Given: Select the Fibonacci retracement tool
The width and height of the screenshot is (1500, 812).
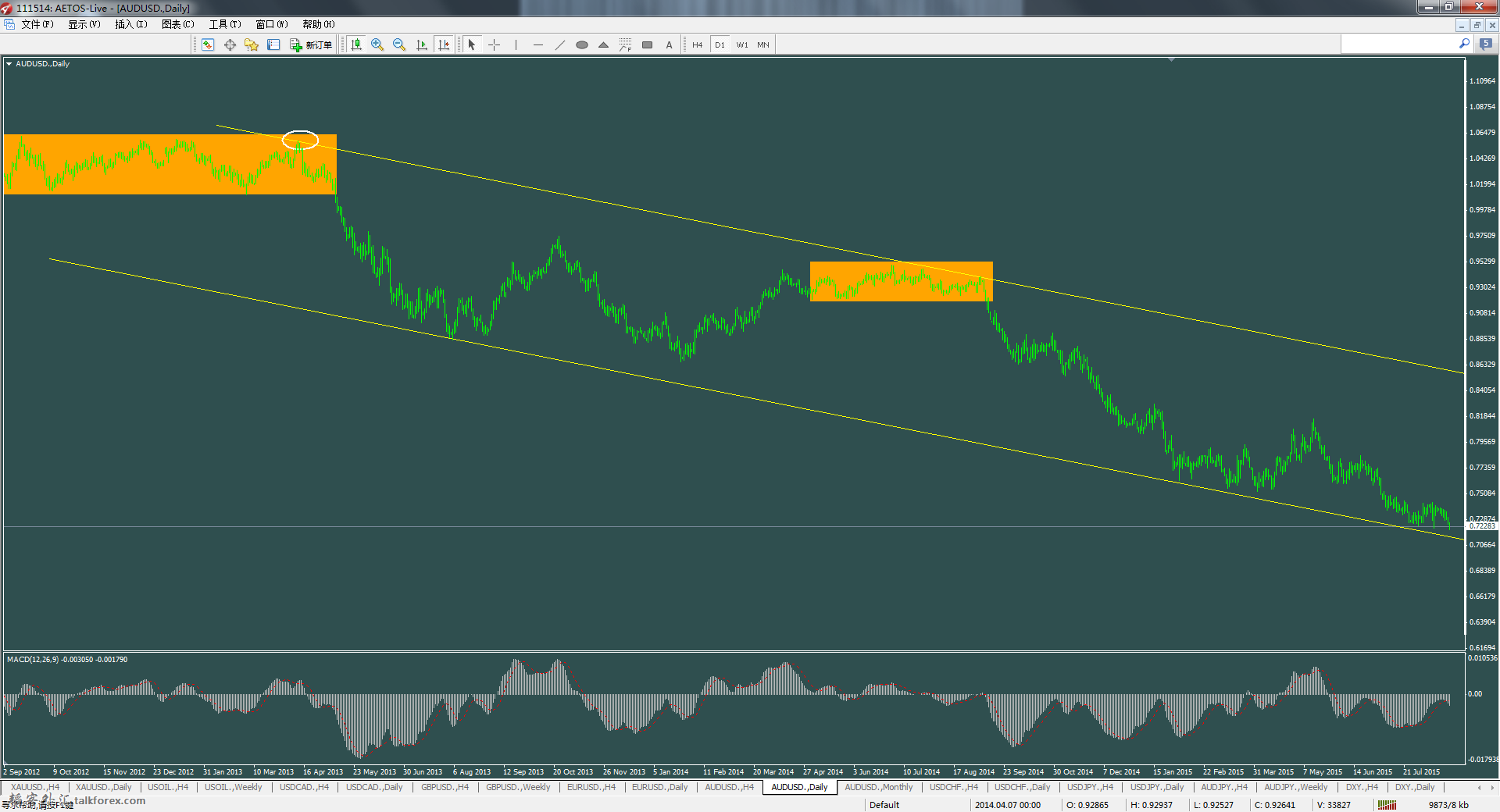Looking at the screenshot, I should [625, 45].
